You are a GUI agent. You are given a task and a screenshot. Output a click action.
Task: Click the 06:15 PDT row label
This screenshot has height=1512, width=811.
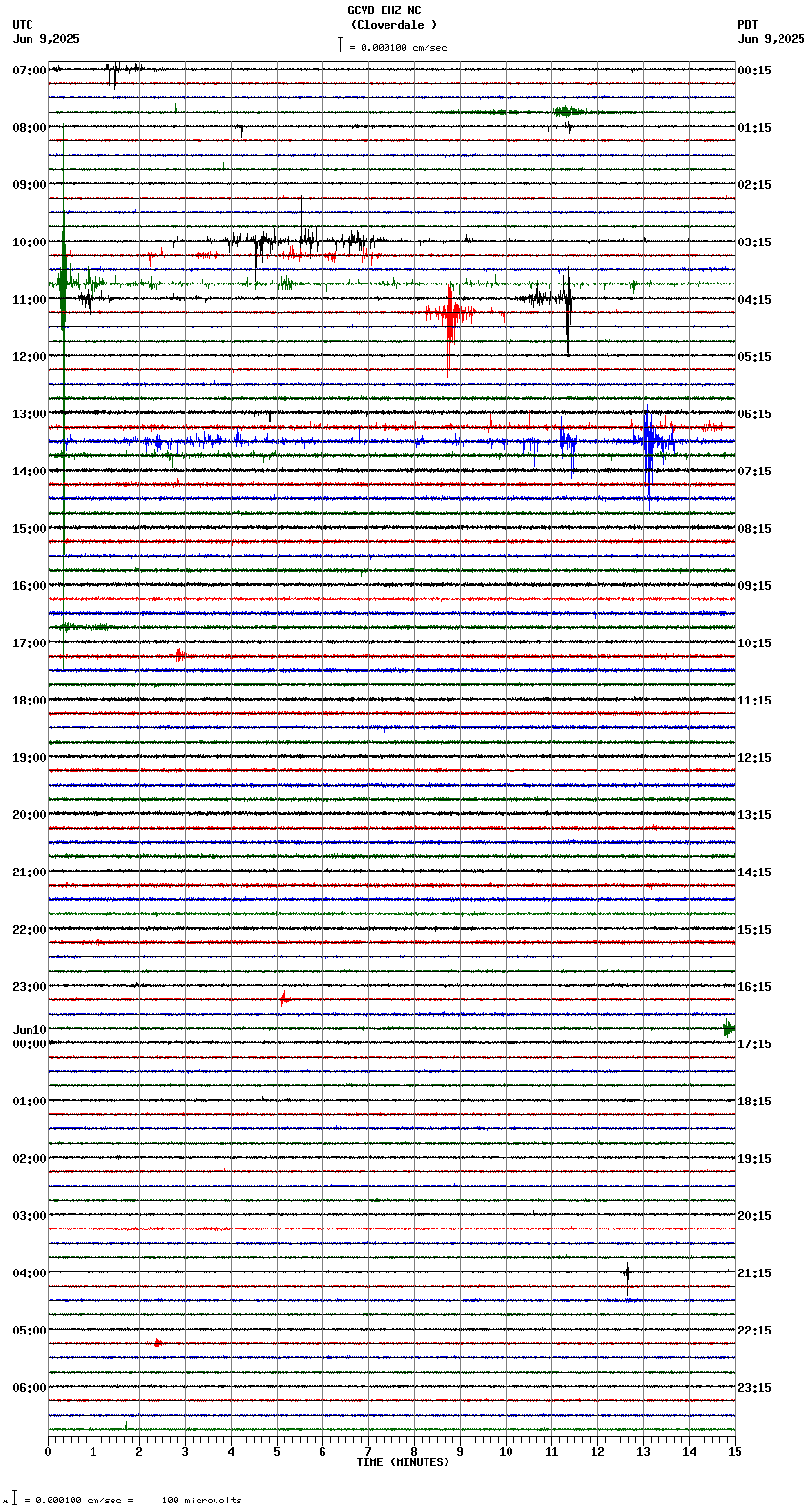tap(755, 414)
